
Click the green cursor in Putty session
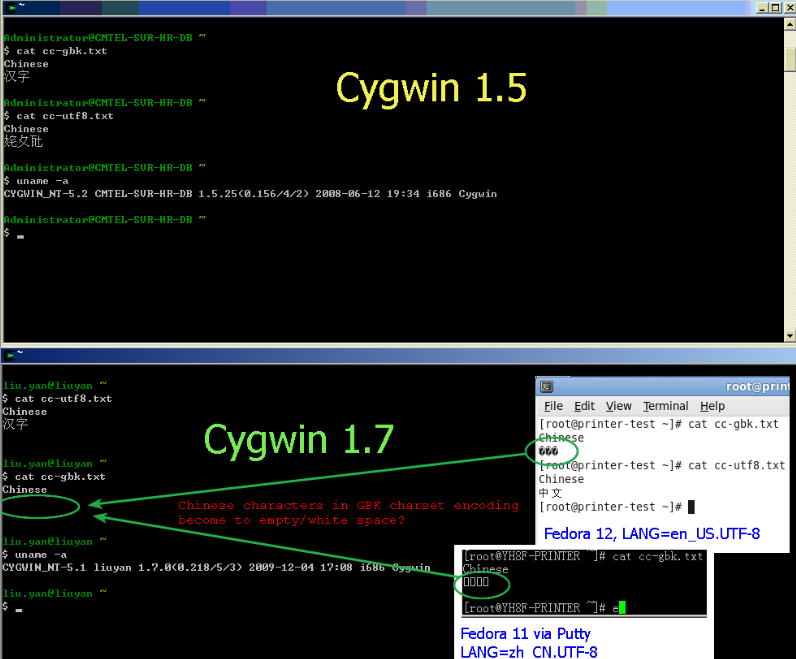(x=622, y=607)
